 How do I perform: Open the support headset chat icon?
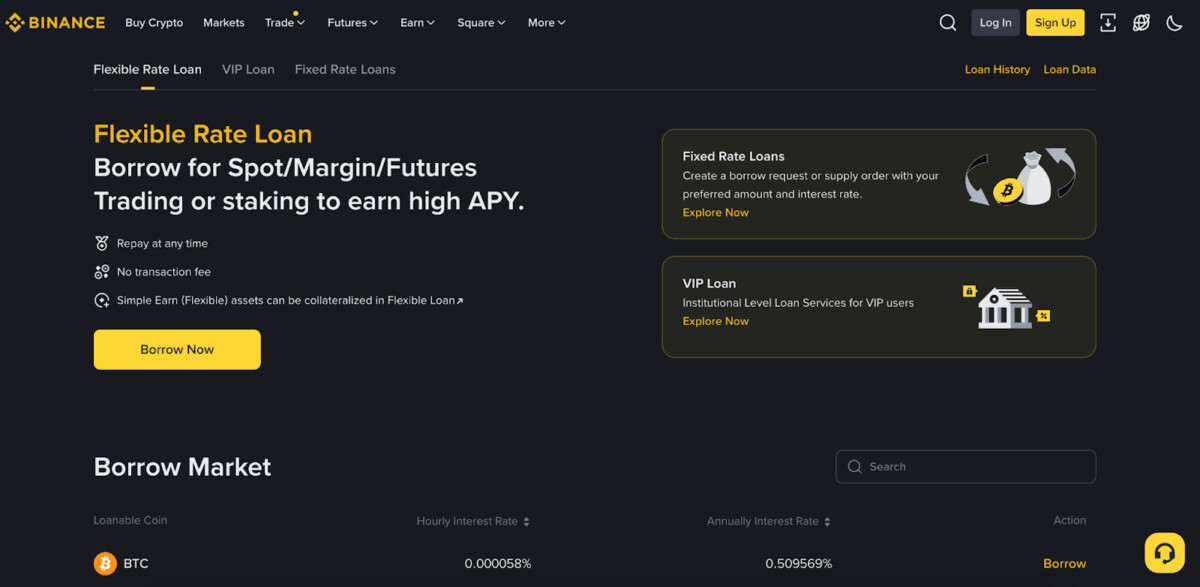pyautogui.click(x=1164, y=552)
